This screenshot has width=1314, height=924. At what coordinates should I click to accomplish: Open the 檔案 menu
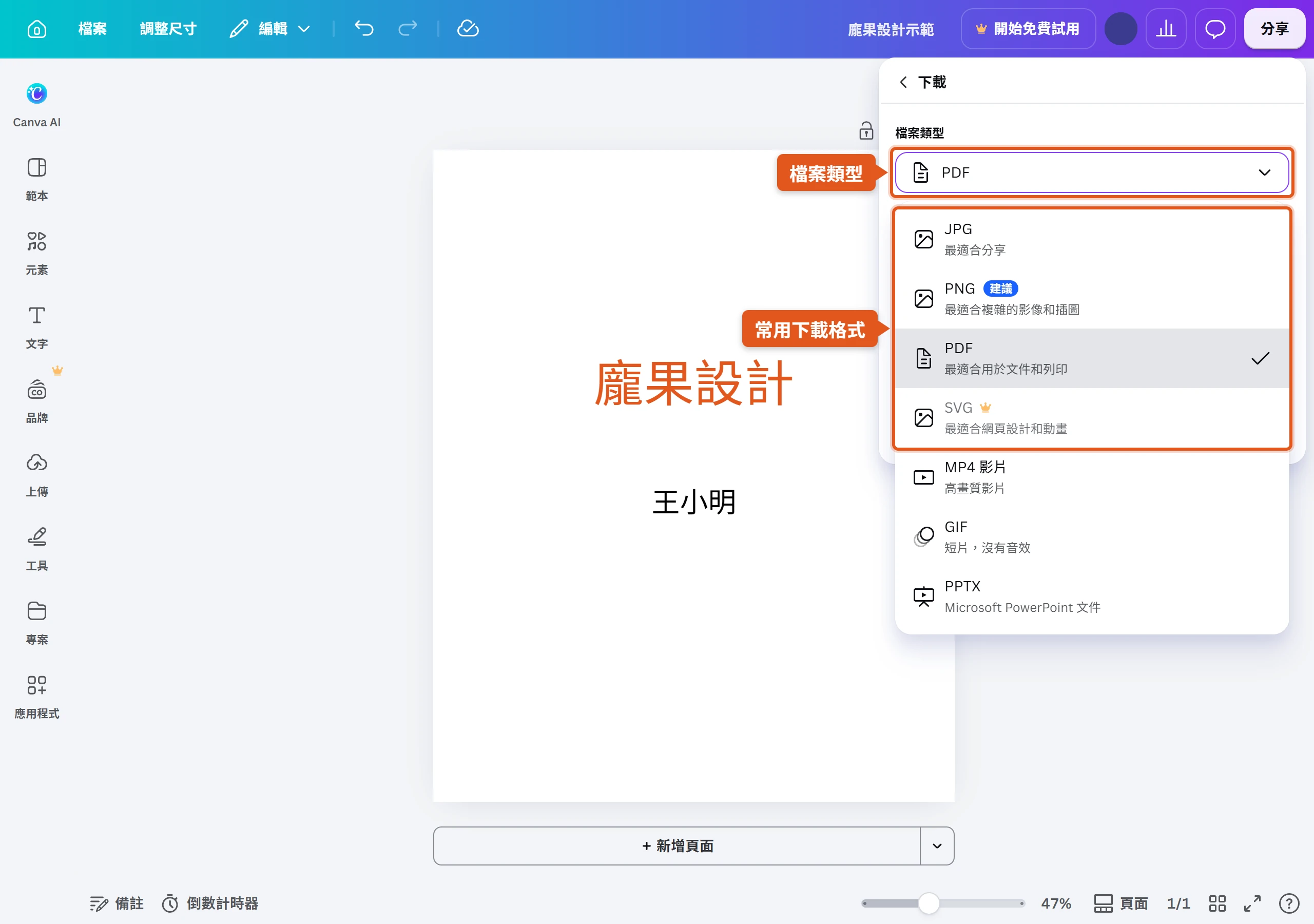(x=93, y=29)
